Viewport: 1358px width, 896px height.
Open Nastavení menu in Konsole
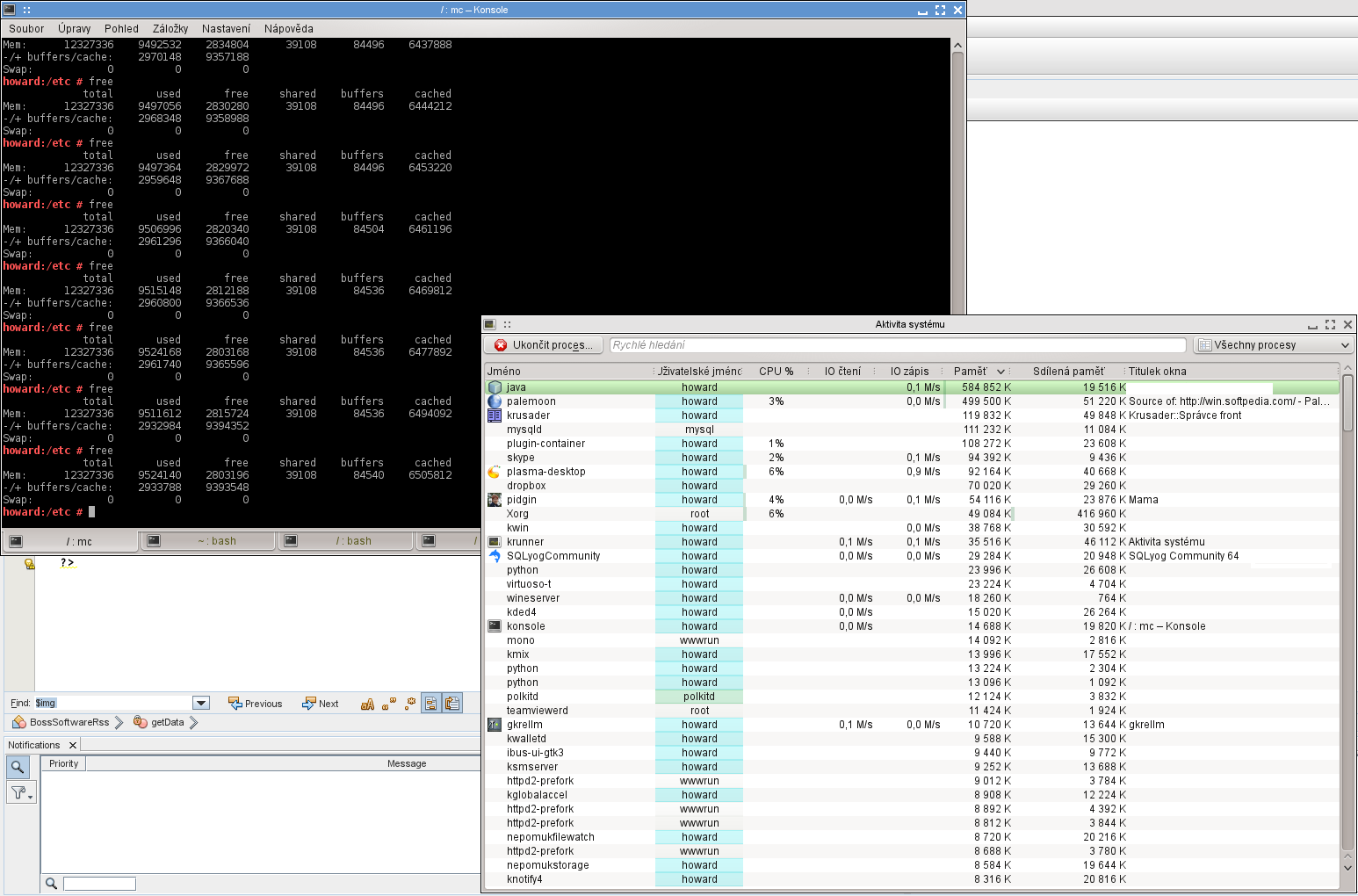click(226, 28)
